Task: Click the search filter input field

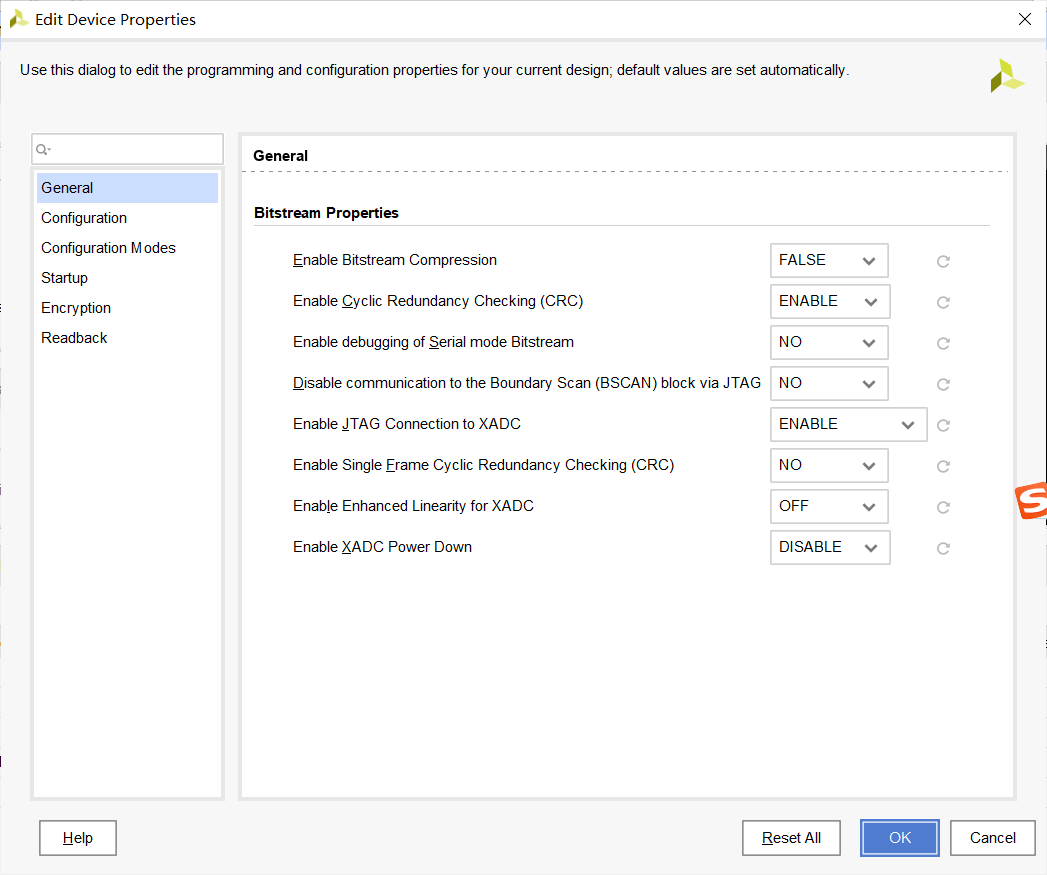Action: pyautogui.click(x=127, y=149)
